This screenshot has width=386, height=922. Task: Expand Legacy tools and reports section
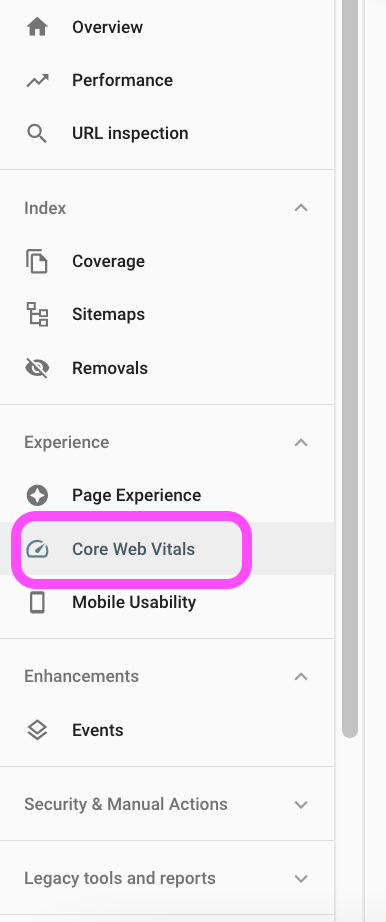coord(167,878)
